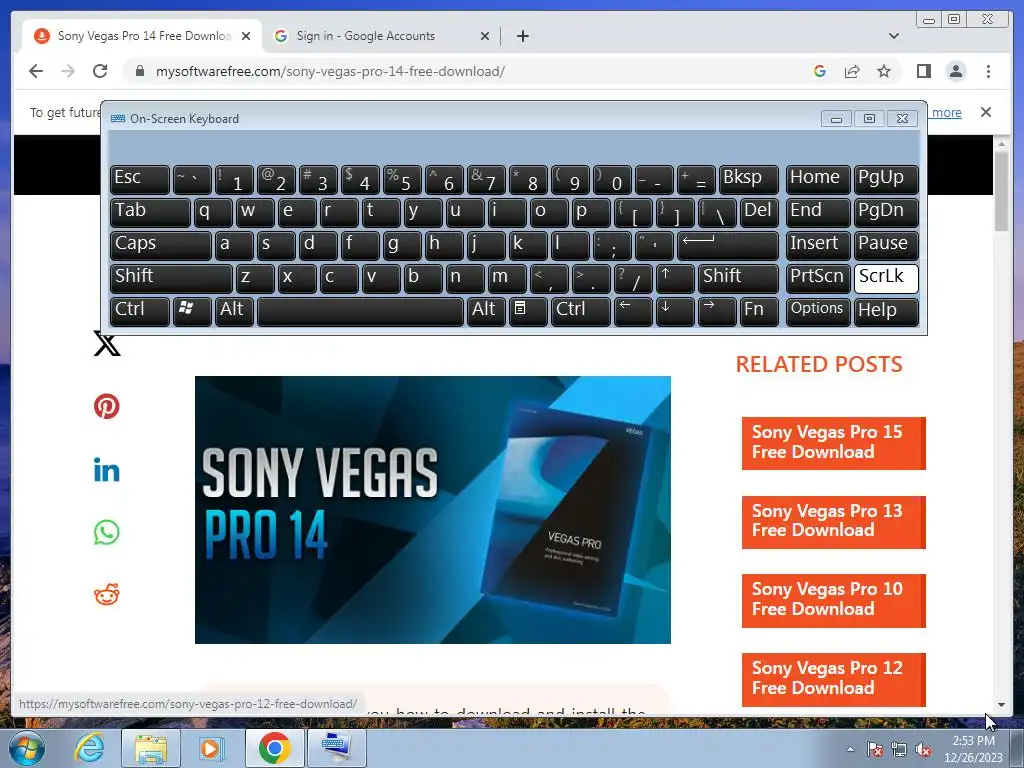Click scrollbar down arrow
1024x768 pixels.
point(1001,705)
